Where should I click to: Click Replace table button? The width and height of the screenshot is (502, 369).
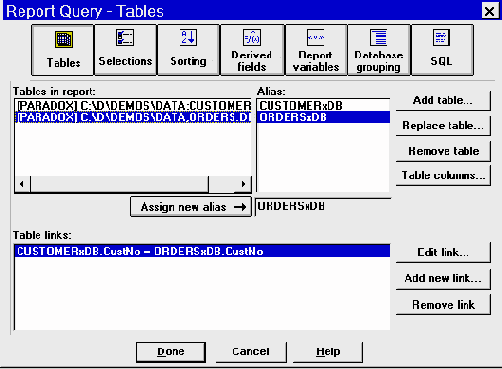coord(443,126)
